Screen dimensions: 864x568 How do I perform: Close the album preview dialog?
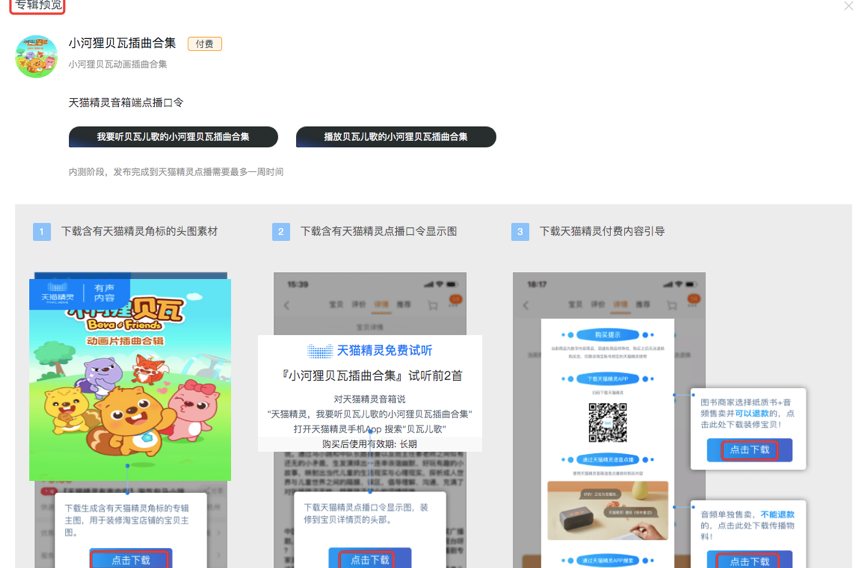(849, 6)
